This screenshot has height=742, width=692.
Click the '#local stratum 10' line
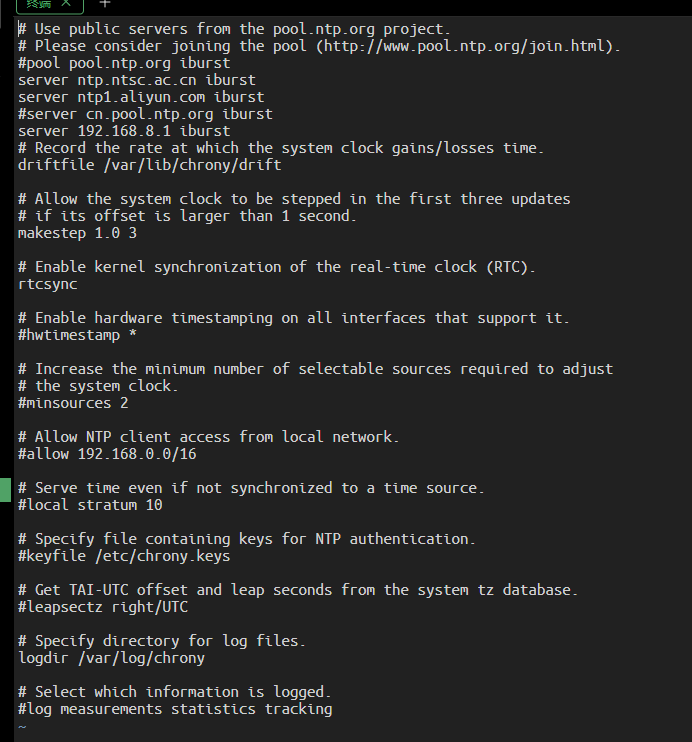[90, 505]
